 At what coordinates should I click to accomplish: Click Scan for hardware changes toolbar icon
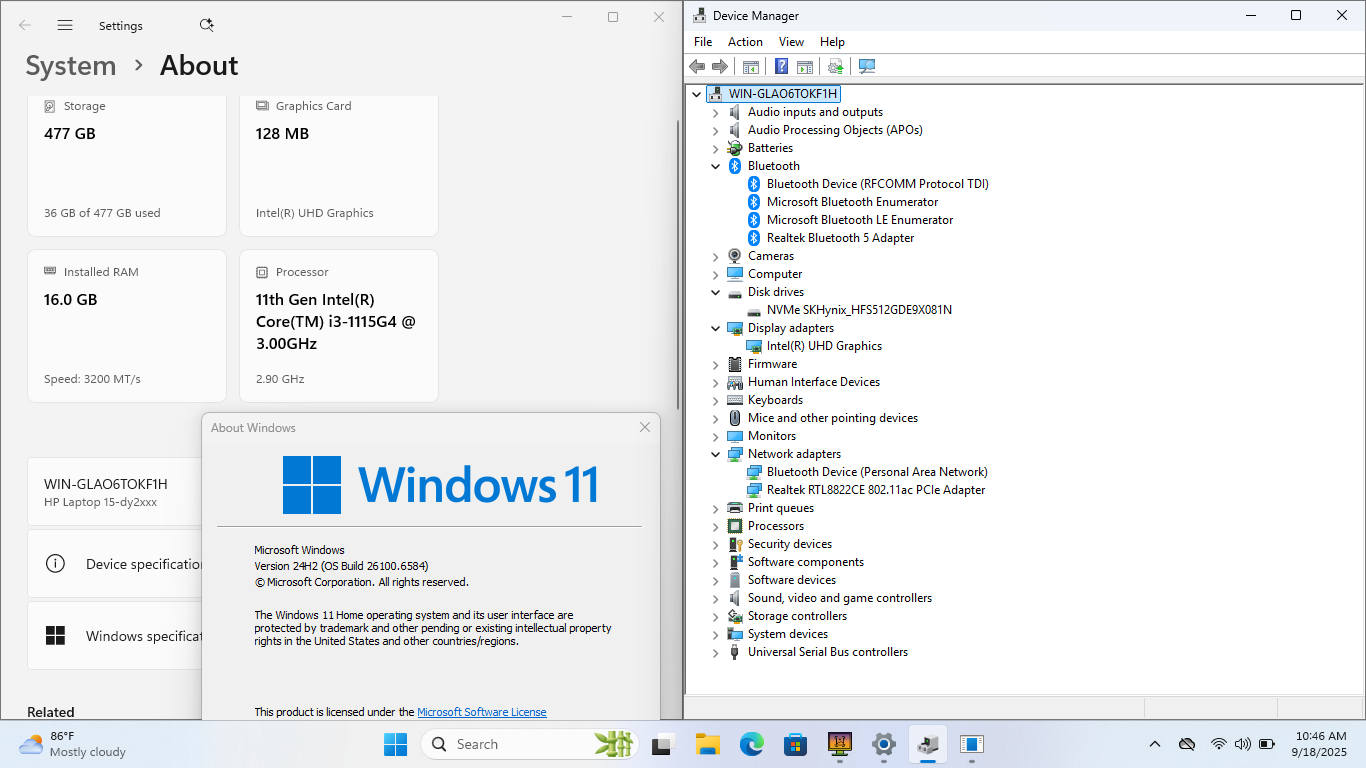[x=867, y=66]
